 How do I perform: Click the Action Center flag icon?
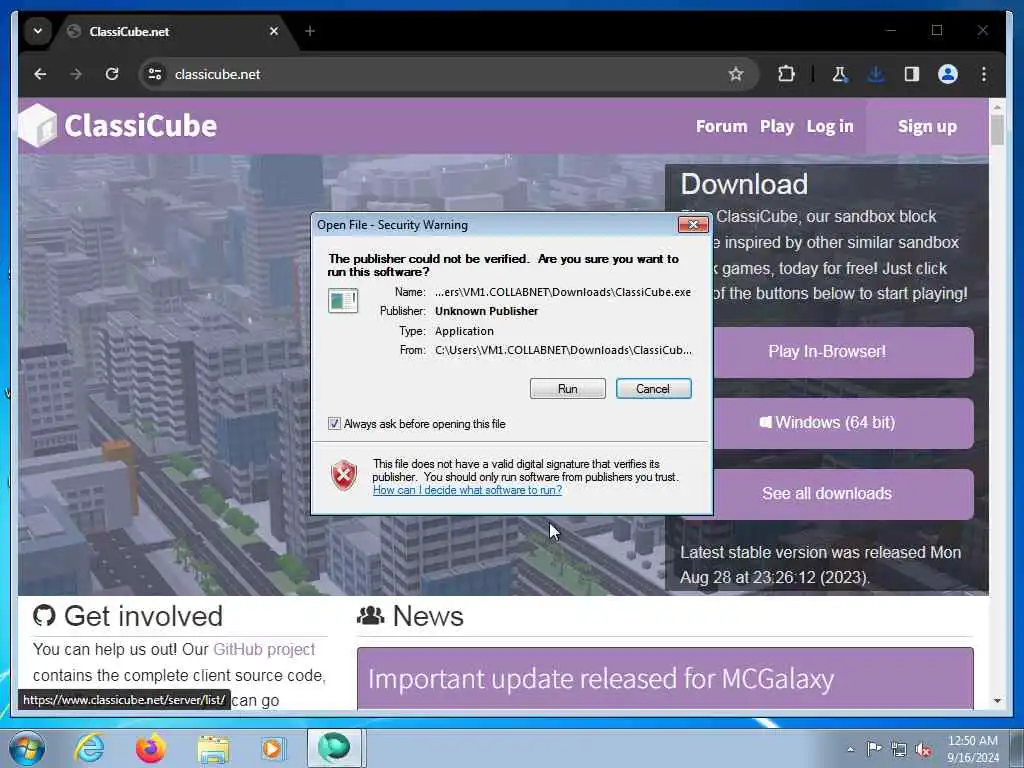(874, 748)
